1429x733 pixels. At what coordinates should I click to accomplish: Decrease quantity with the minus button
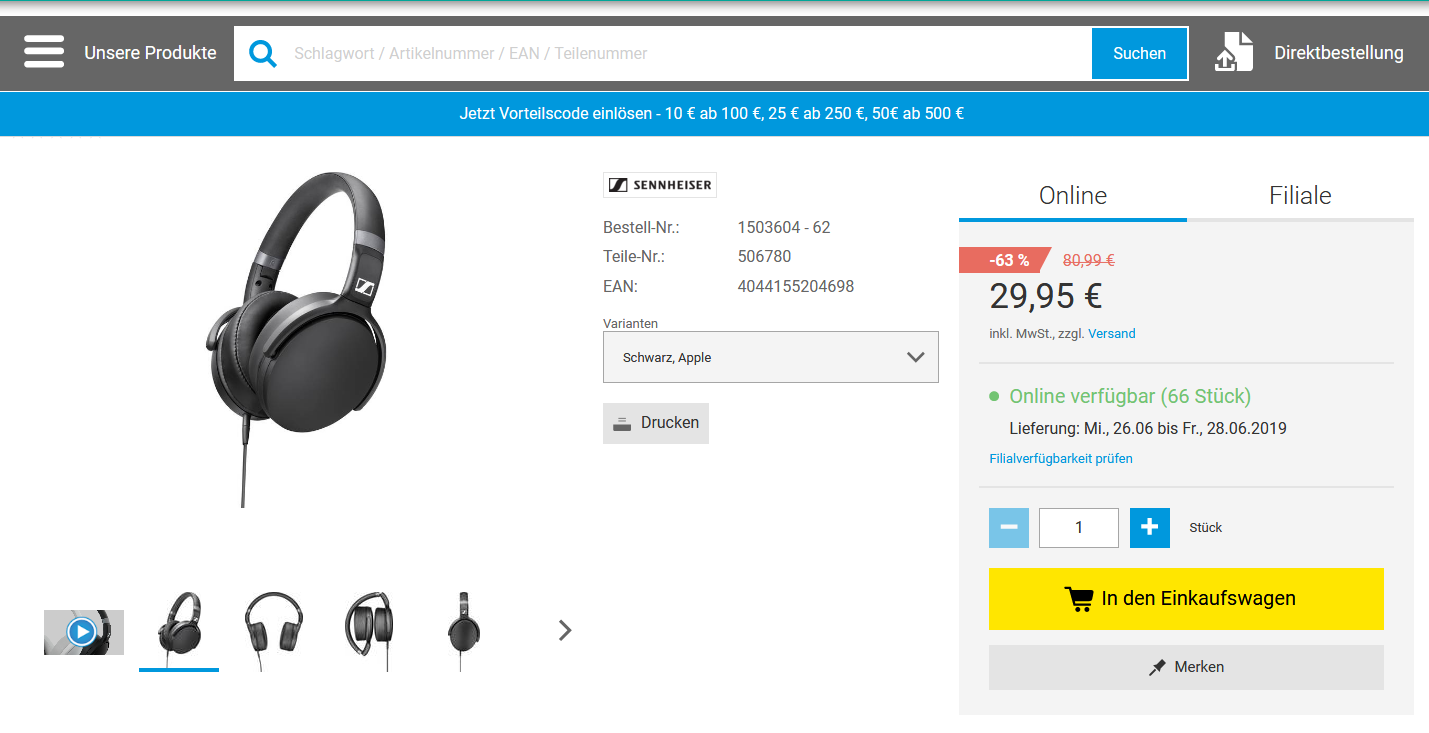(1008, 527)
